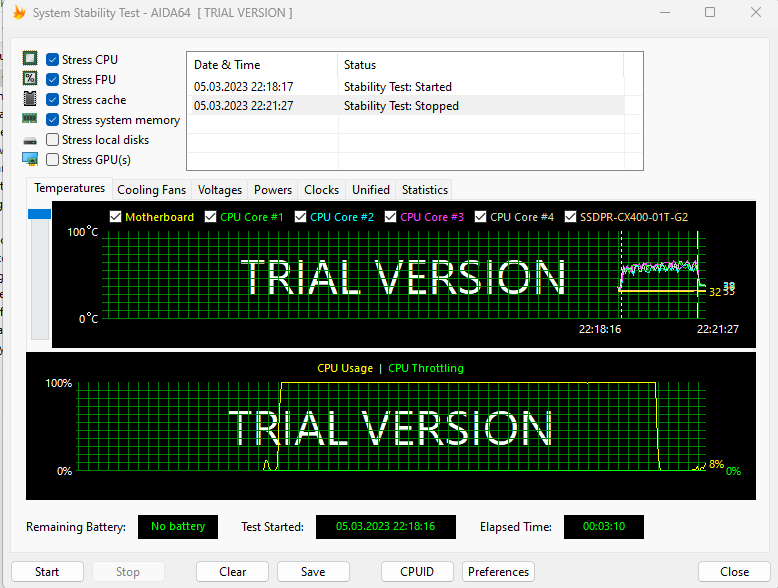The height and width of the screenshot is (588, 778).
Task: Click the percent FPU icon beside Stress FPU
Action: [30, 78]
